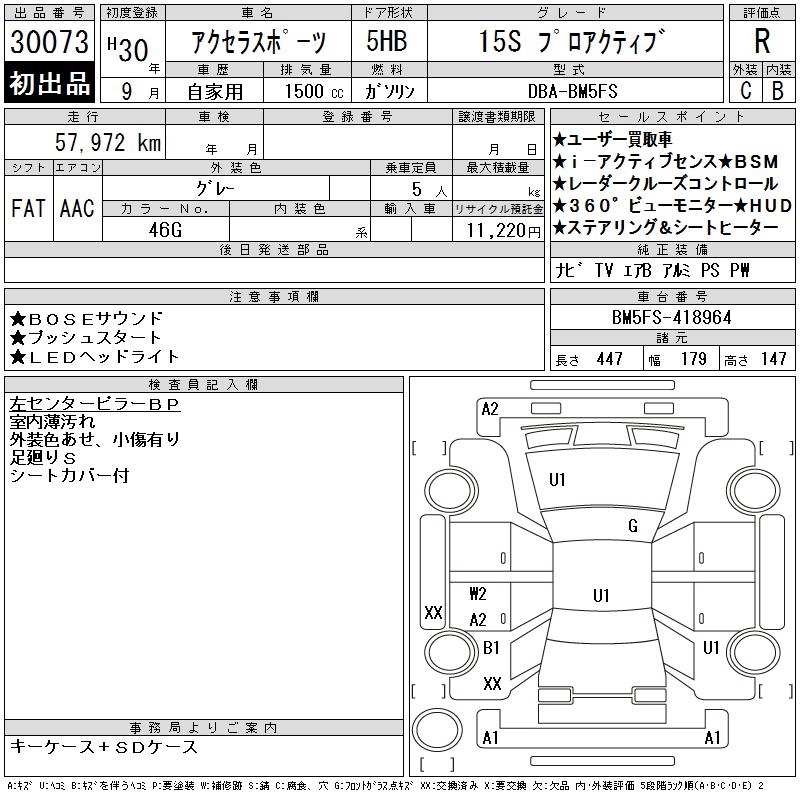Viewport: 800px width, 800px height.
Task: Click "★ステアリング&シートヒーター" line
Action: coord(665,228)
